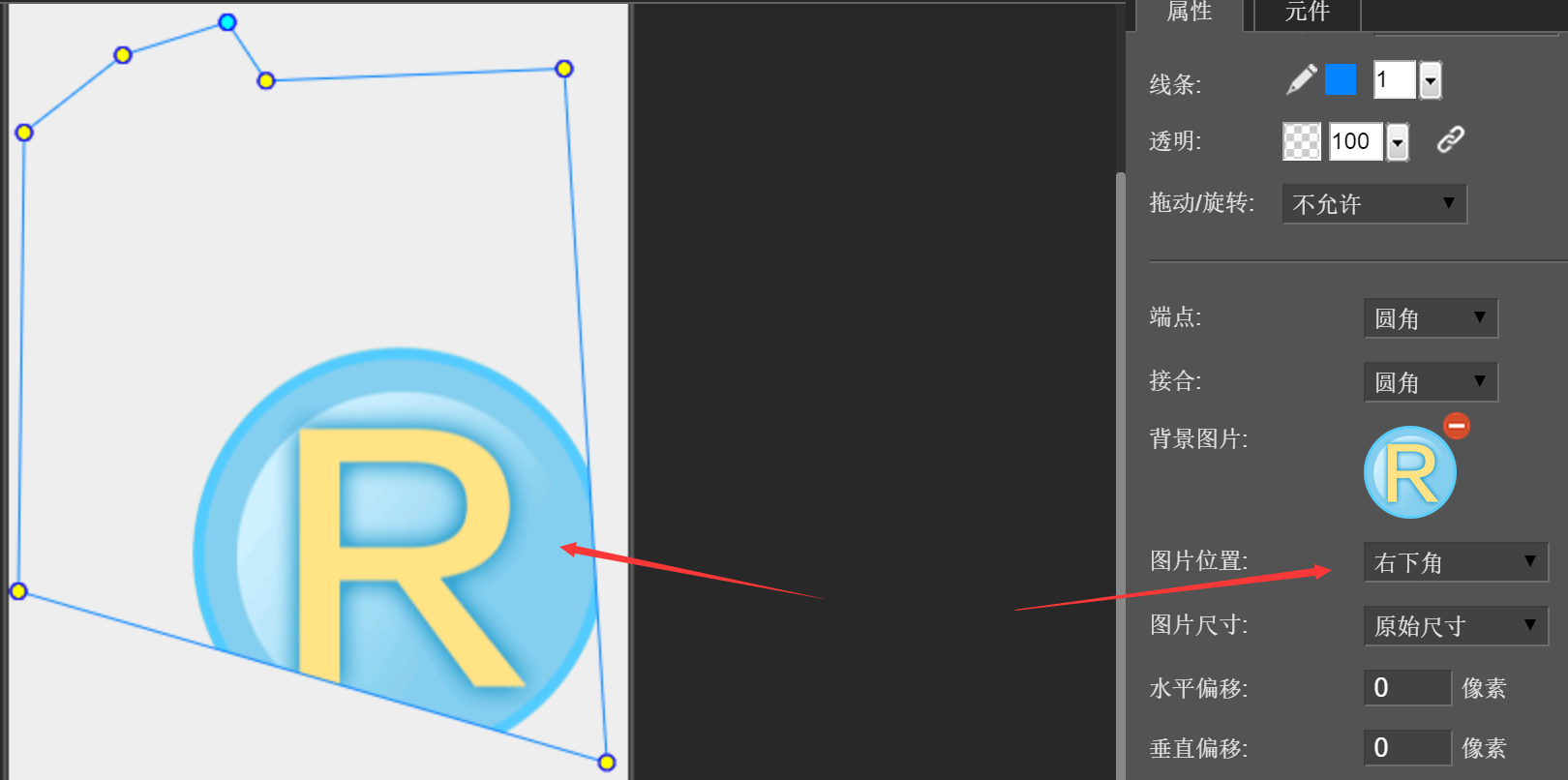
Task: Click the 水平偏移 input field
Action: 1407,688
